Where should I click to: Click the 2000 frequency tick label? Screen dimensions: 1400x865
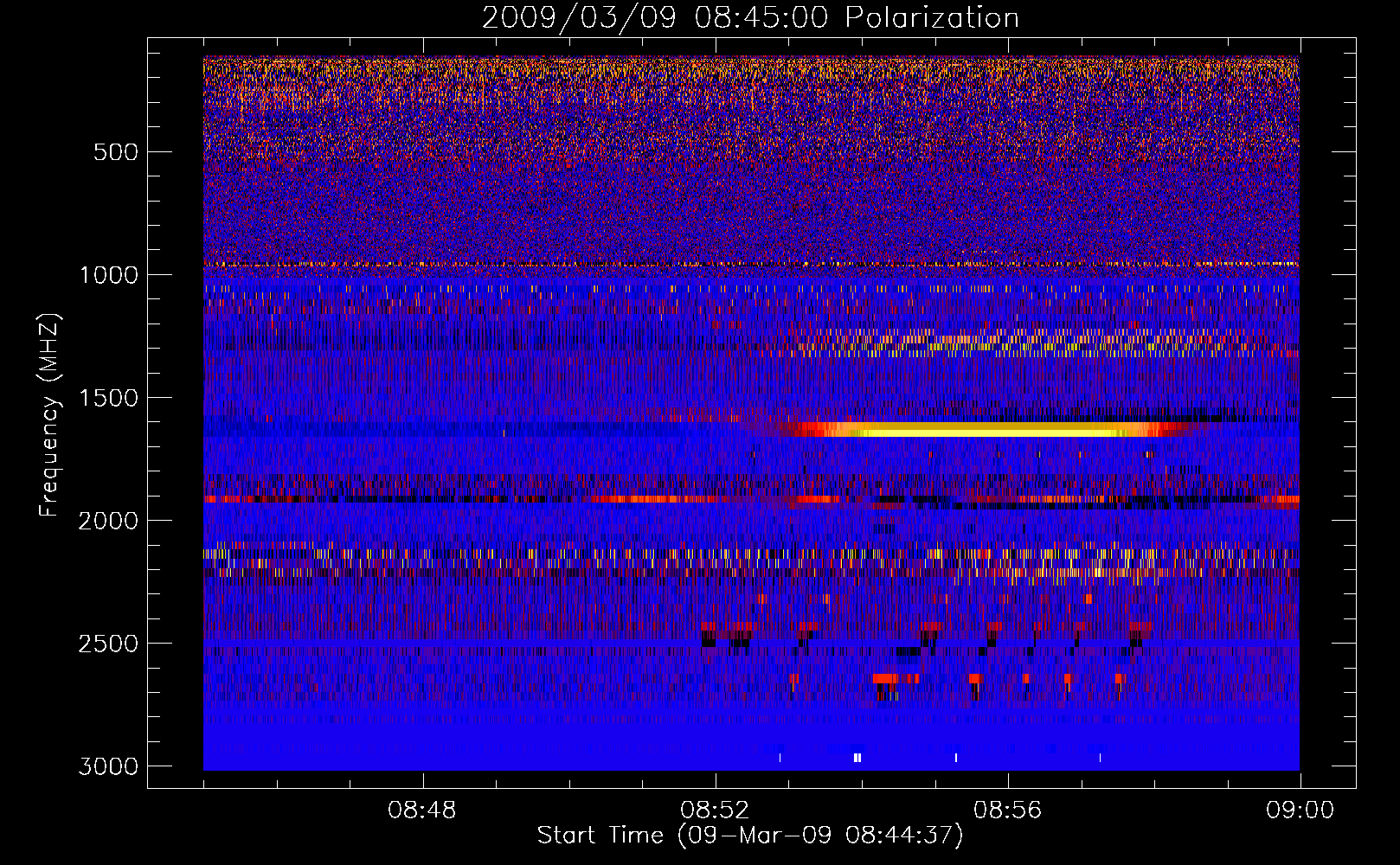(108, 521)
